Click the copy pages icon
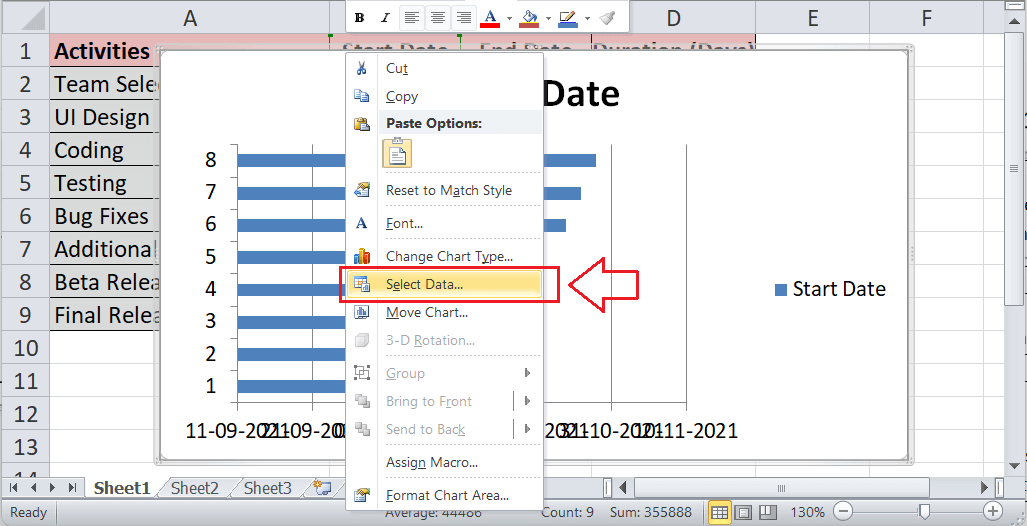 [x=362, y=96]
